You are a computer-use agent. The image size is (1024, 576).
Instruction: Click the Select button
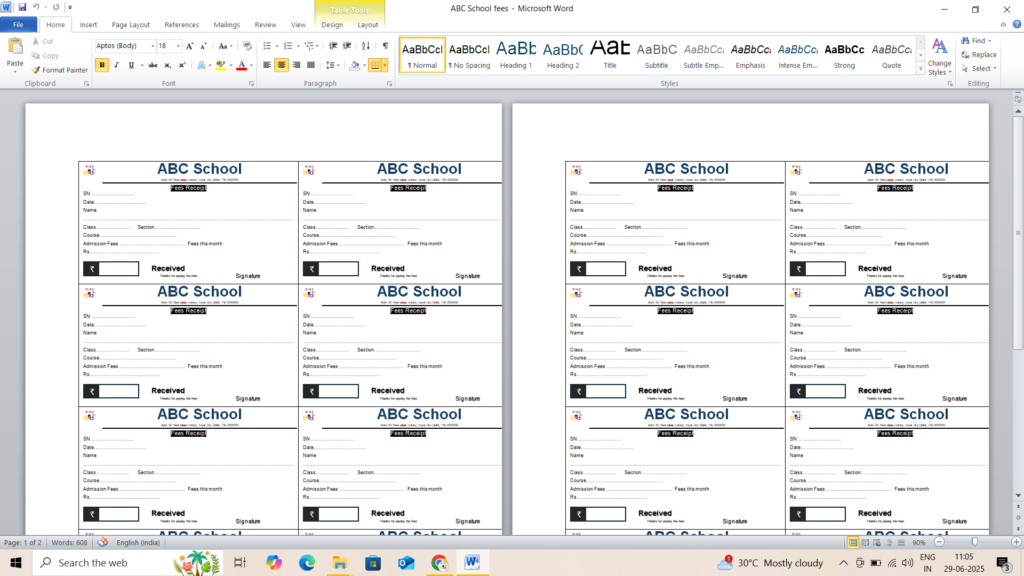tap(979, 69)
